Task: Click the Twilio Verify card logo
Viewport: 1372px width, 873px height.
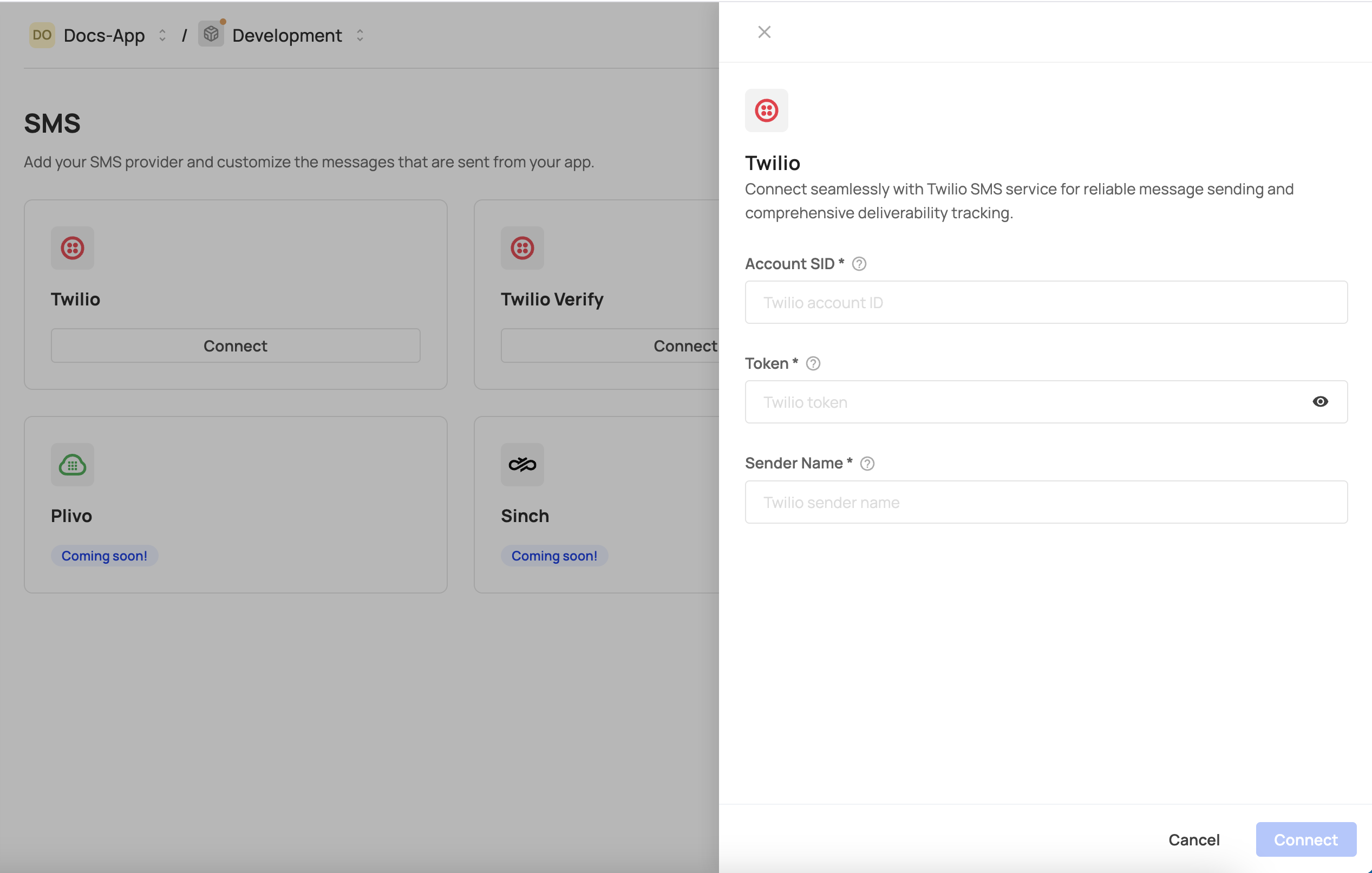Action: pos(522,248)
